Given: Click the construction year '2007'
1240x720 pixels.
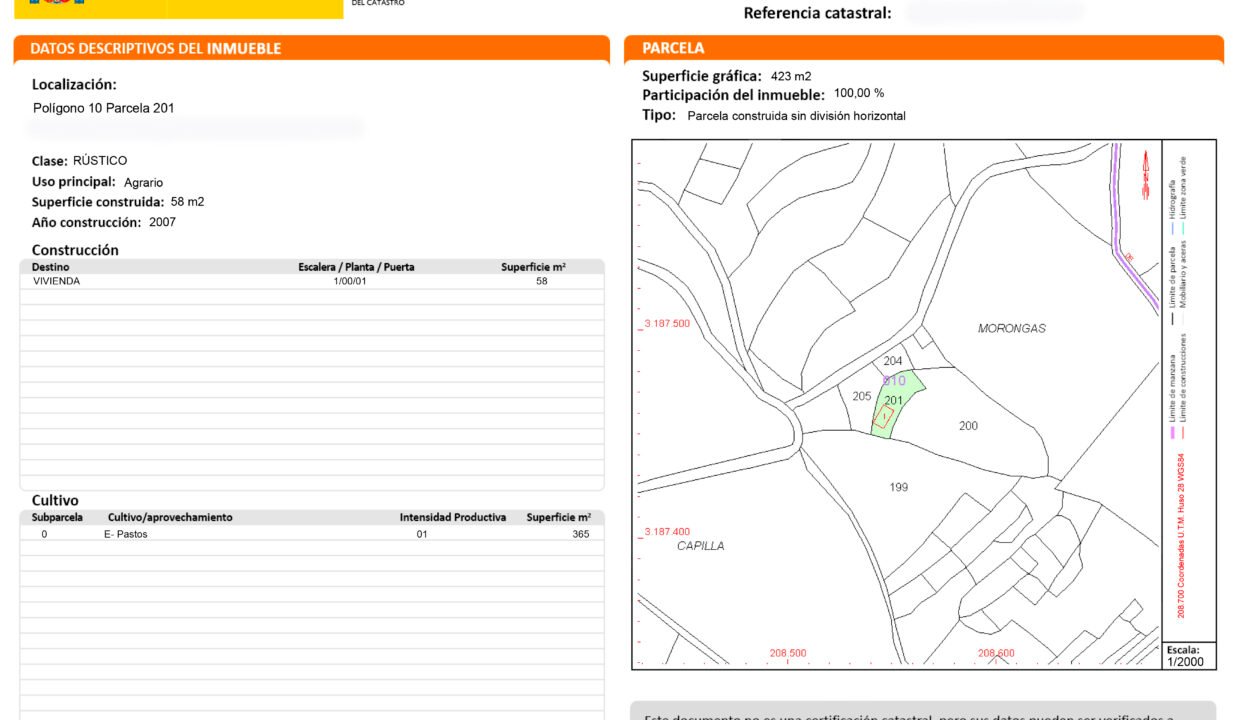Looking at the screenshot, I should click(162, 222).
